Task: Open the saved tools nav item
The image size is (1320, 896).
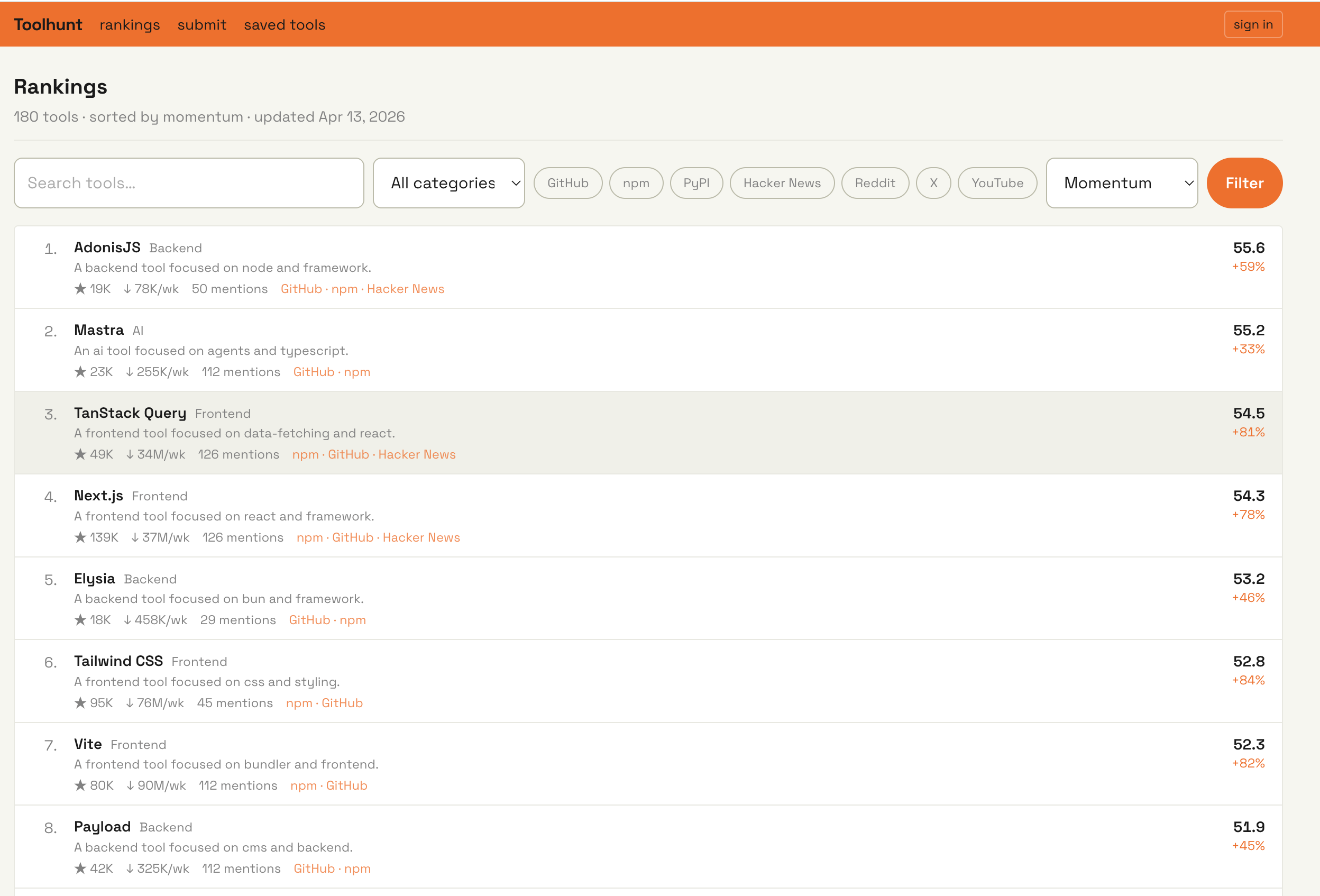Action: [x=285, y=25]
